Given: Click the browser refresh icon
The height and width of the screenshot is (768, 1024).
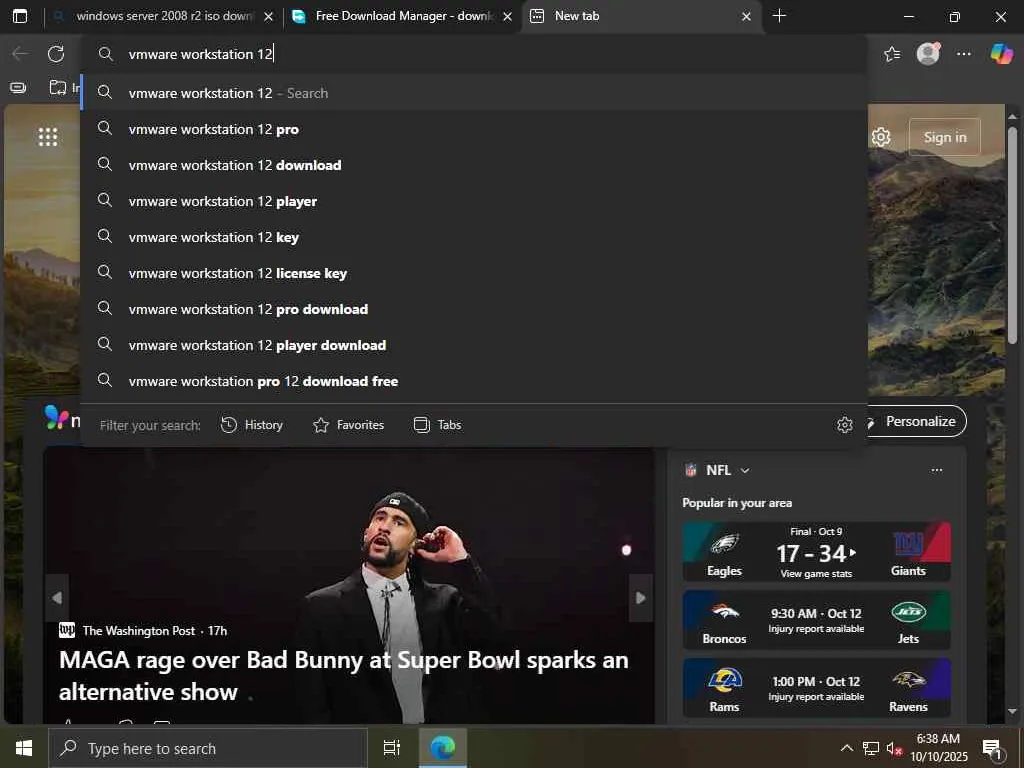Looking at the screenshot, I should click(x=56, y=54).
